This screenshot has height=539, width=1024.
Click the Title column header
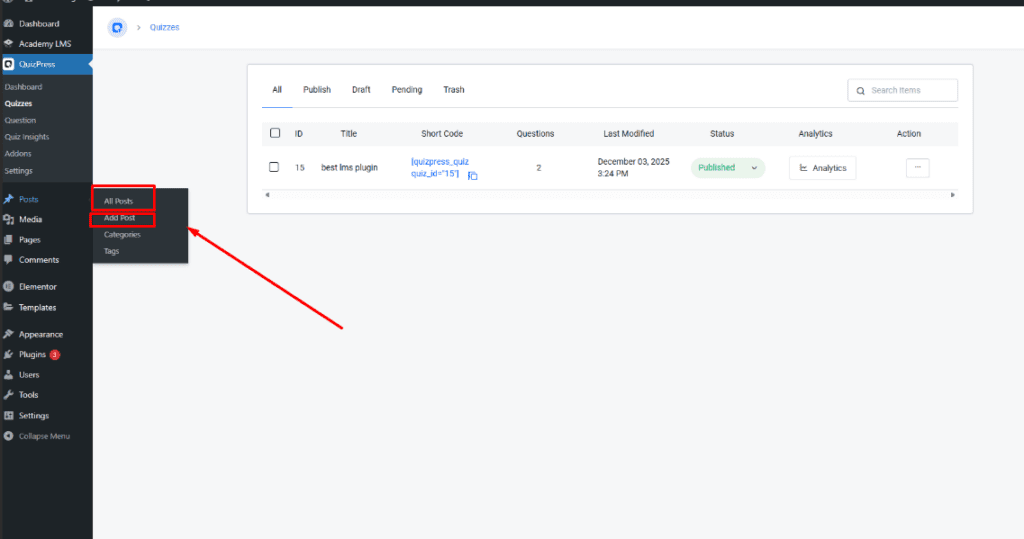coord(349,133)
